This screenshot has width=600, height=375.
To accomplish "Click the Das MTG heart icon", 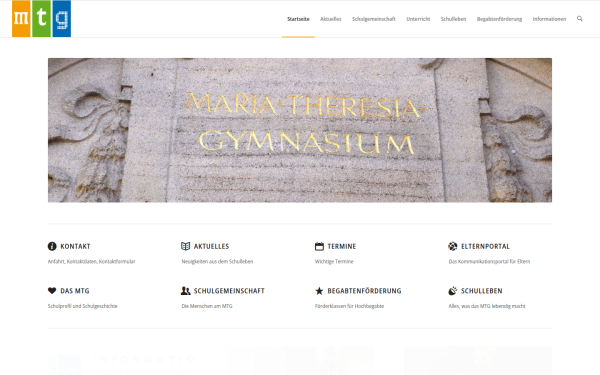I will coord(52,291).
